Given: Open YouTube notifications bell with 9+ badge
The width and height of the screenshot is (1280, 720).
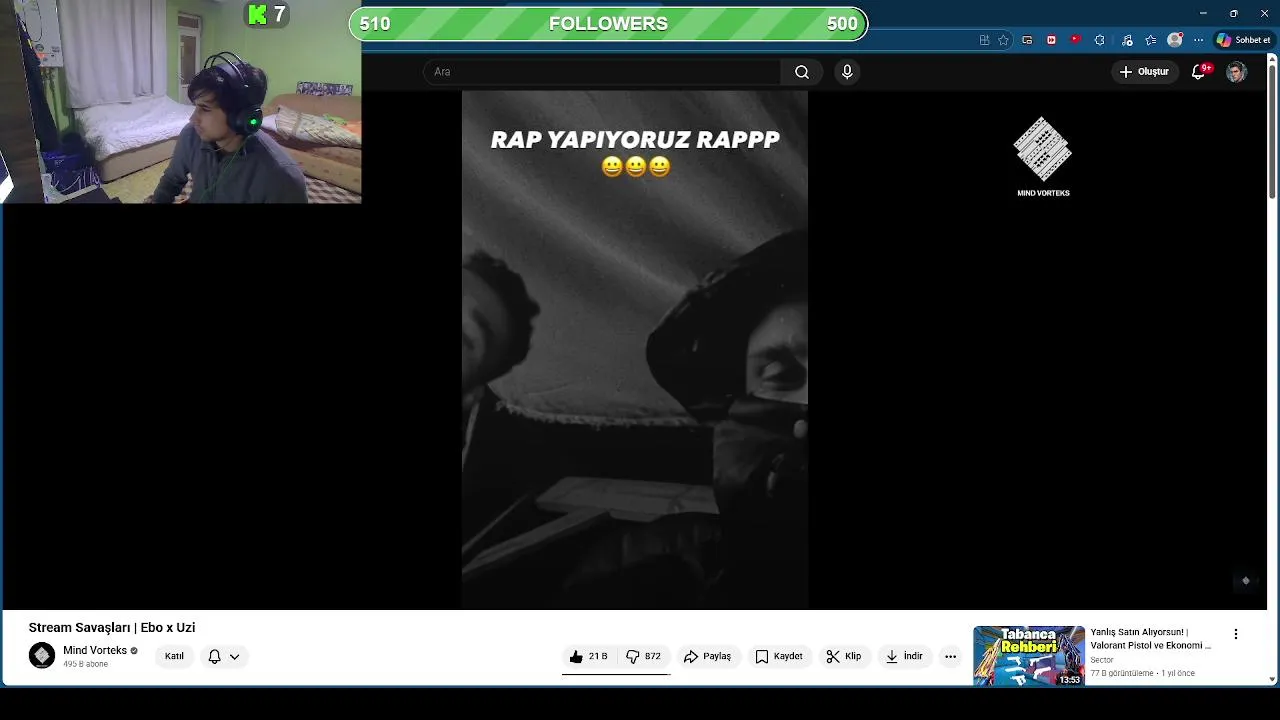Looking at the screenshot, I should pyautogui.click(x=1199, y=72).
